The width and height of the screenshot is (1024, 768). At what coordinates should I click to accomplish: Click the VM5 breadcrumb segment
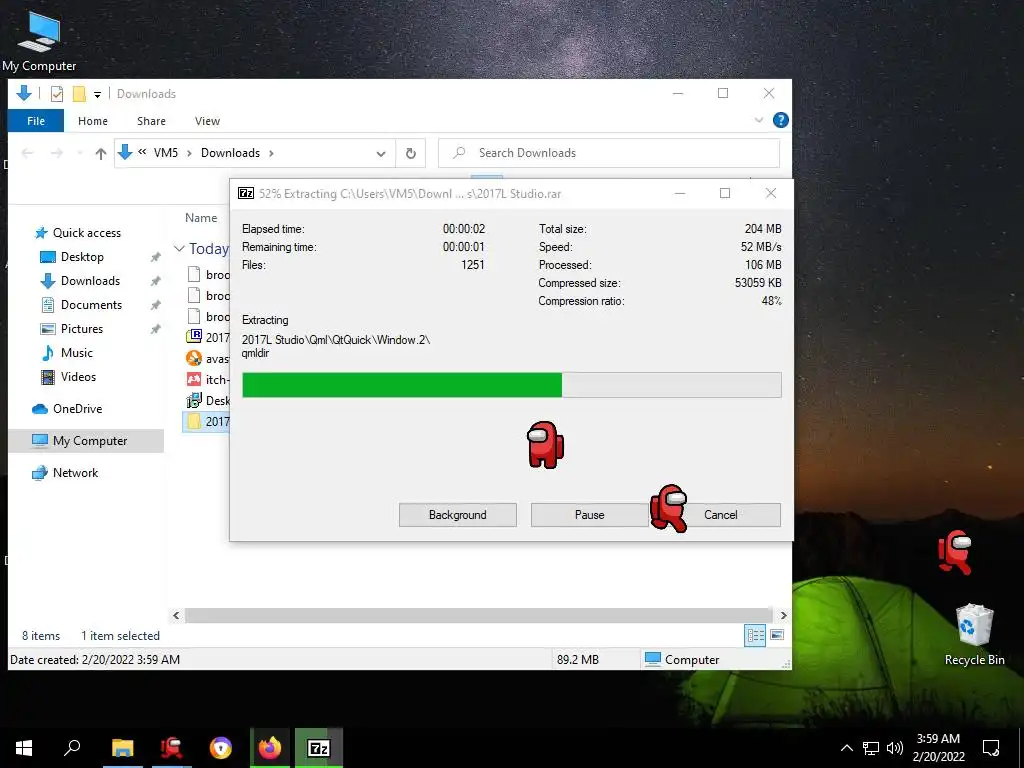point(166,153)
